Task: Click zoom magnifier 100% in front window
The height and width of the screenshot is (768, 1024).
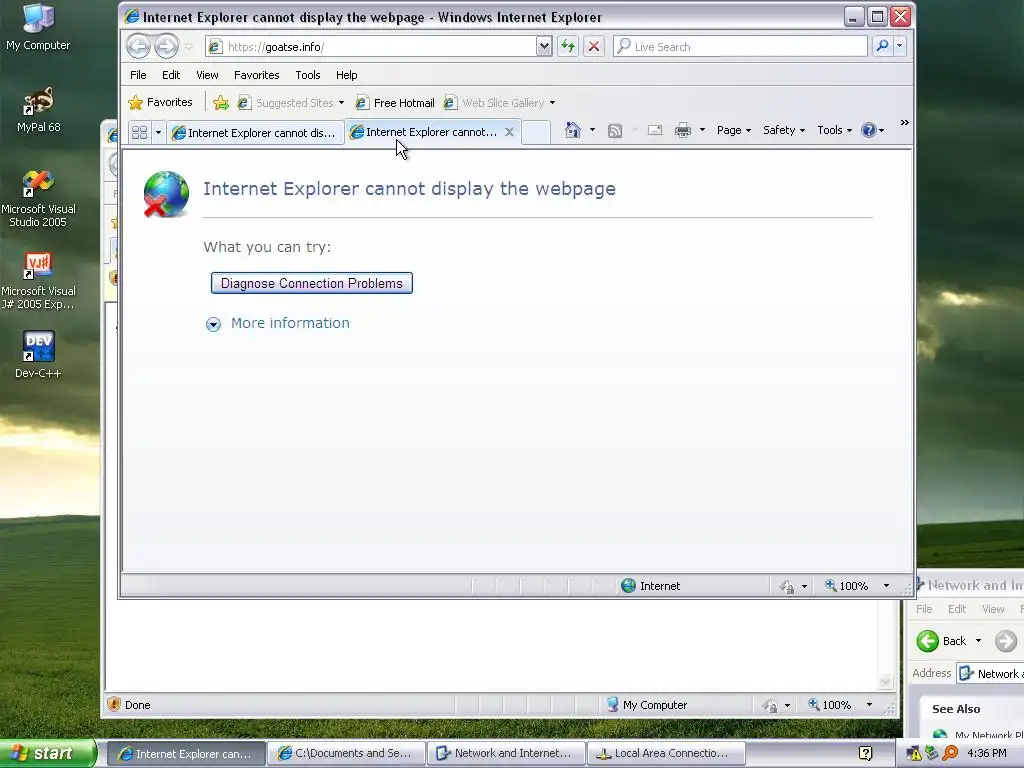Action: (830, 586)
